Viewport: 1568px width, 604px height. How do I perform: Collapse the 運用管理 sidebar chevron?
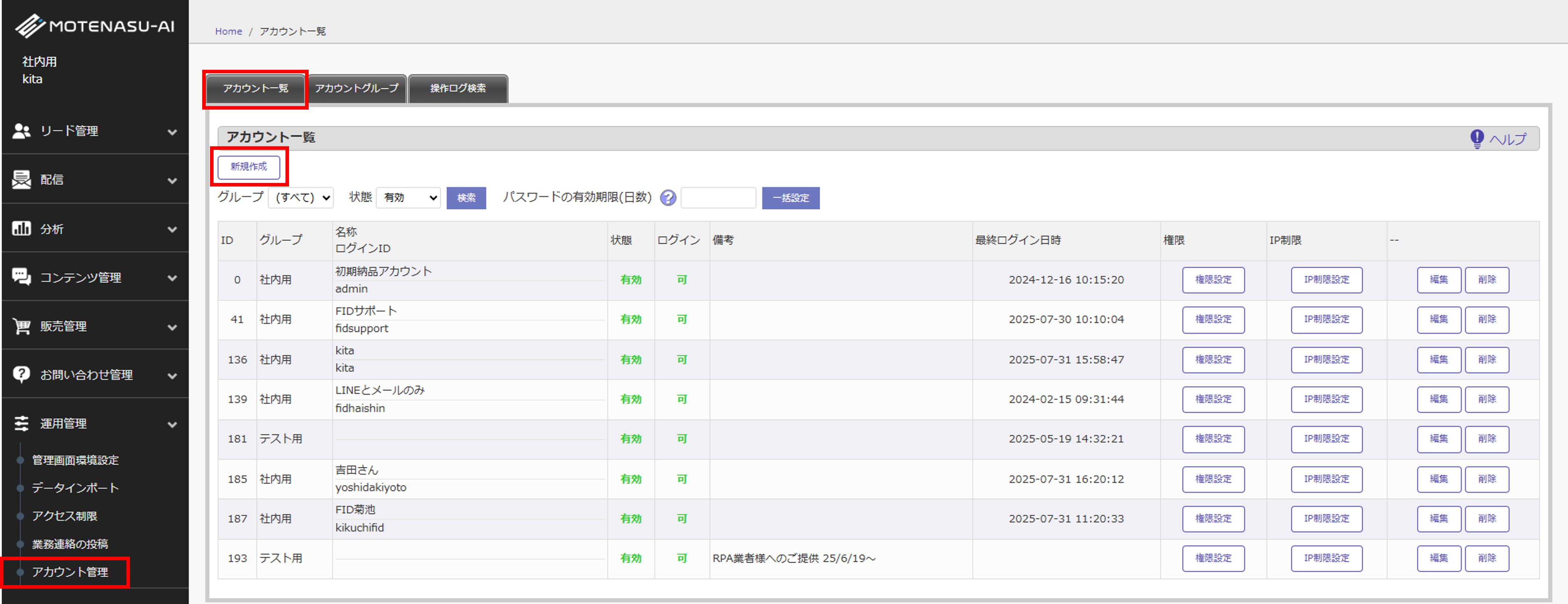tap(172, 424)
